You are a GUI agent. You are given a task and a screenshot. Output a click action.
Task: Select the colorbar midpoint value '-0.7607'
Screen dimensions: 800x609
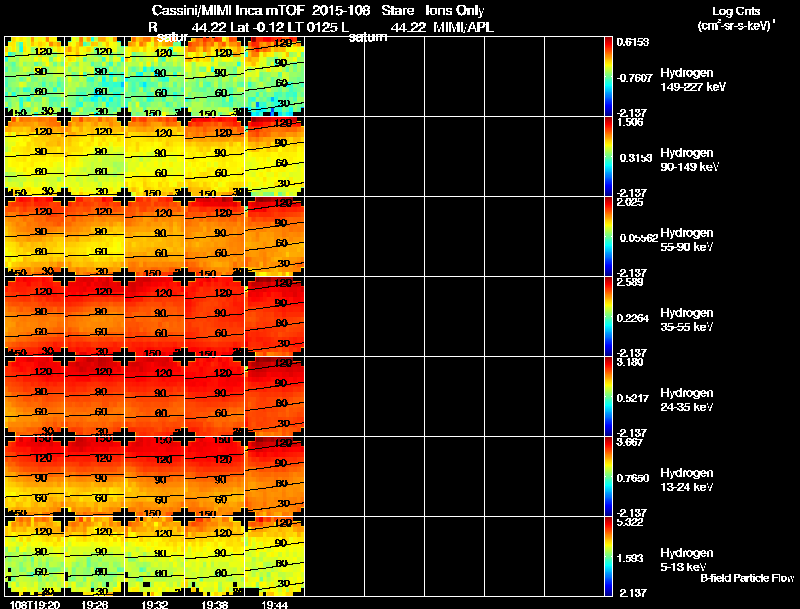[x=633, y=78]
